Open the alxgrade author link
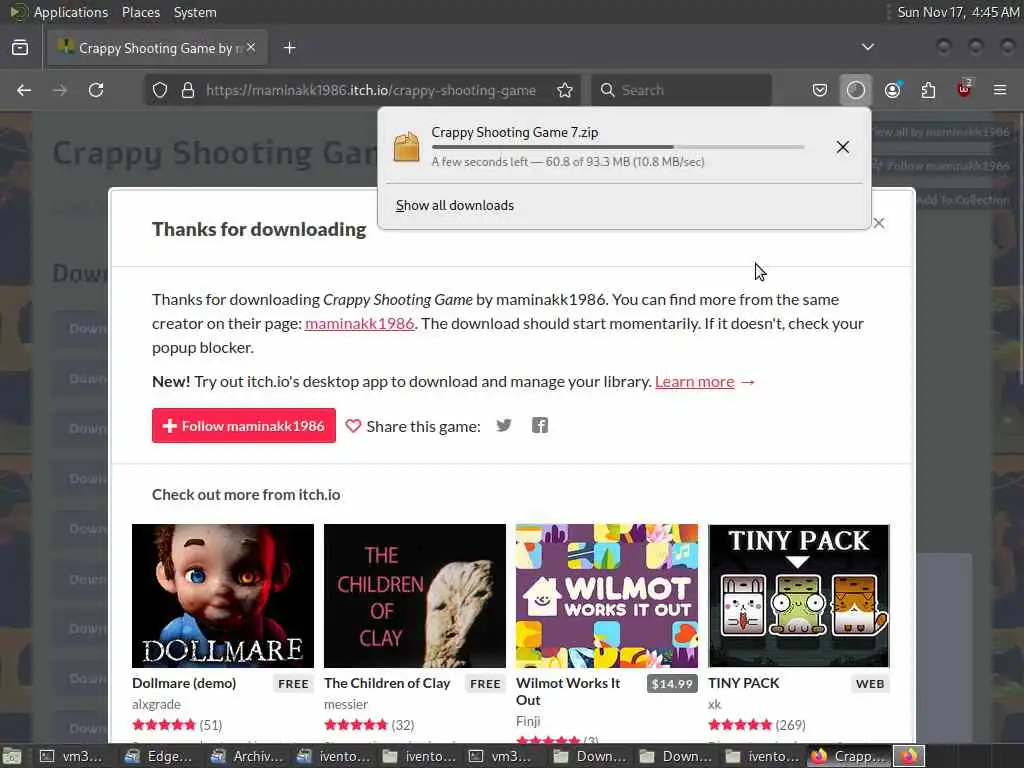Screen dimensions: 1024x768 (x=156, y=705)
